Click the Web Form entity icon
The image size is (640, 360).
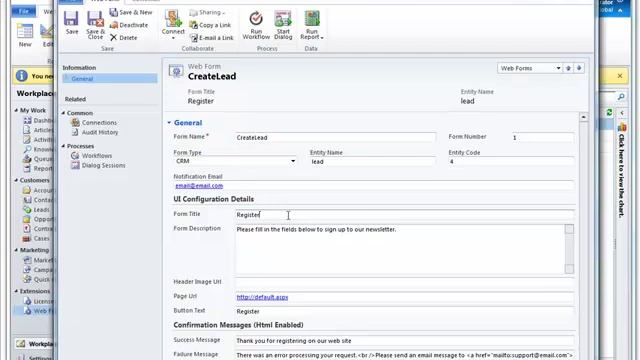coord(176,71)
